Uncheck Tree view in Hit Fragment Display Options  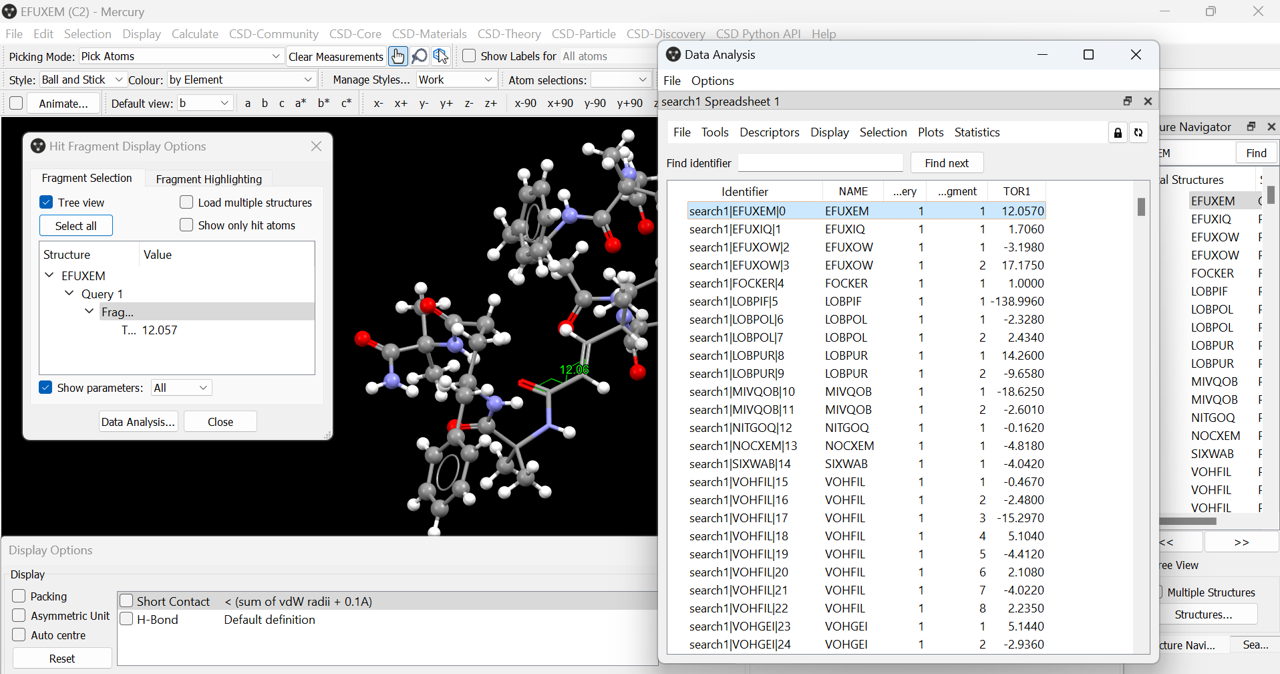[45, 201]
